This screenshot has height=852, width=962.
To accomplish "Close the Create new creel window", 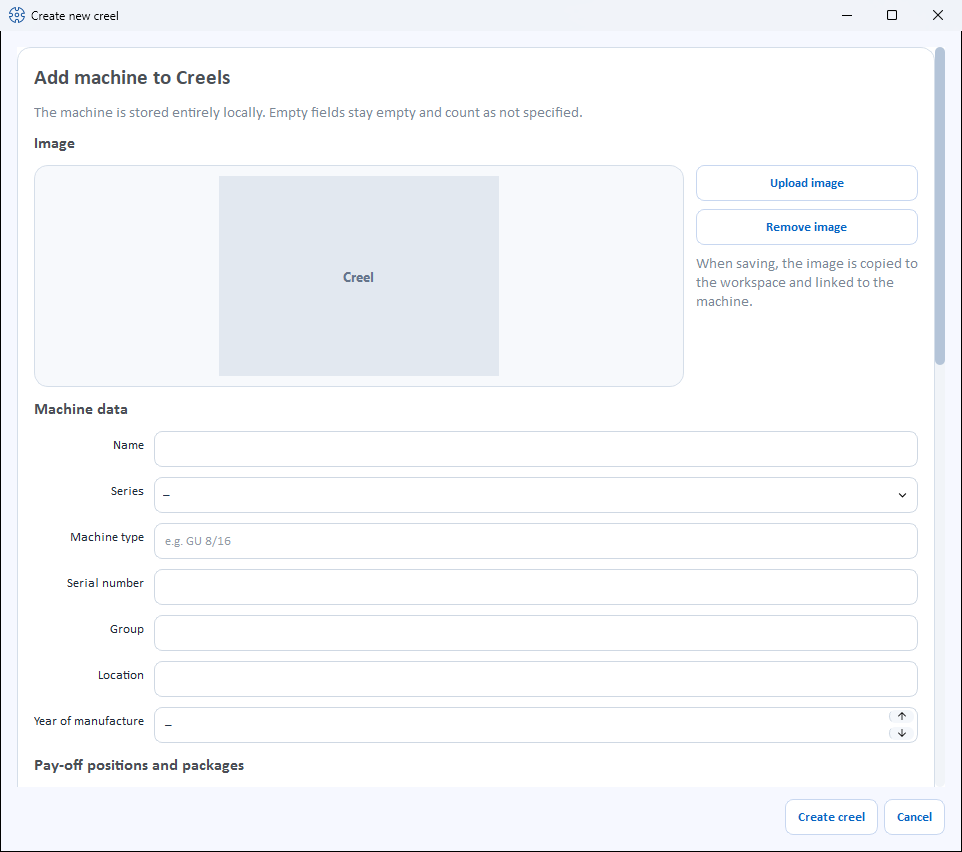I will pos(937,15).
